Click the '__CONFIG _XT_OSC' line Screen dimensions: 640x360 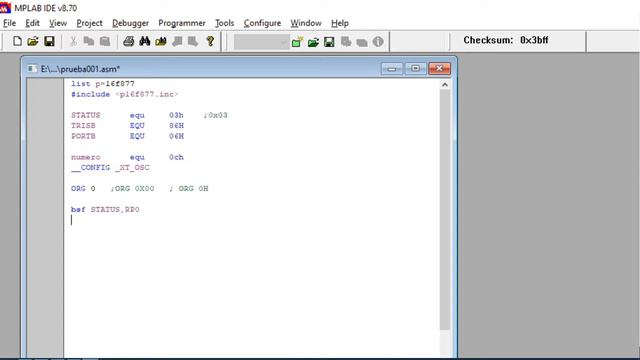point(110,168)
